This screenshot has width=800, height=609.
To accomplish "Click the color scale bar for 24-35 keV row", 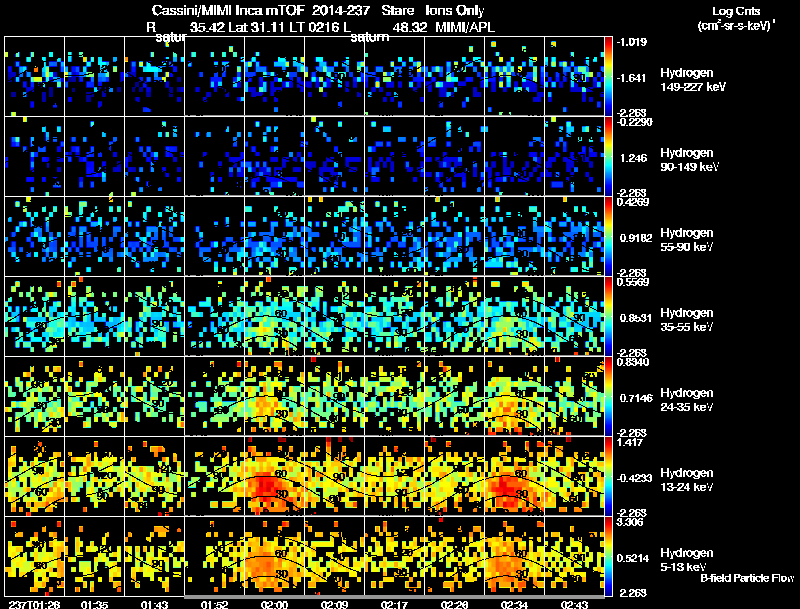I will 608,396.
